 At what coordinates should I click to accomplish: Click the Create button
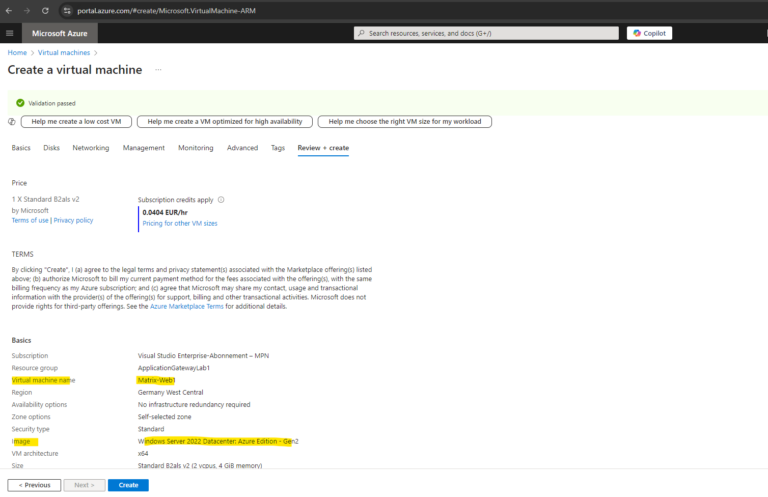(128, 485)
